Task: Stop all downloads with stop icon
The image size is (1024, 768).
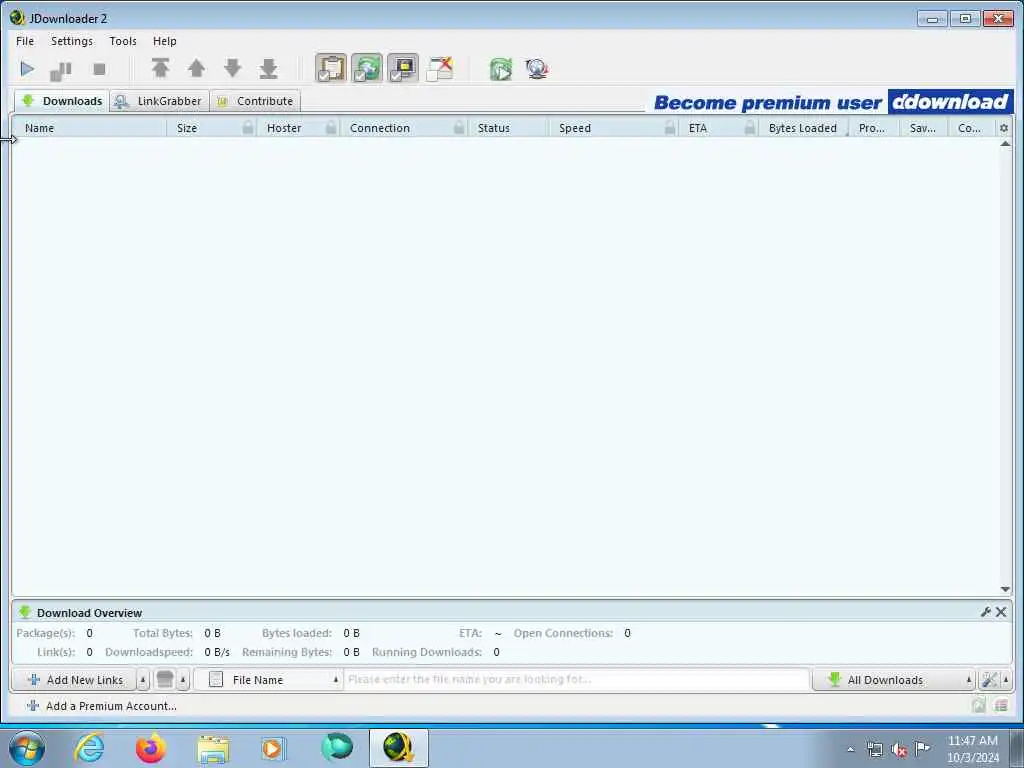Action: (x=99, y=69)
